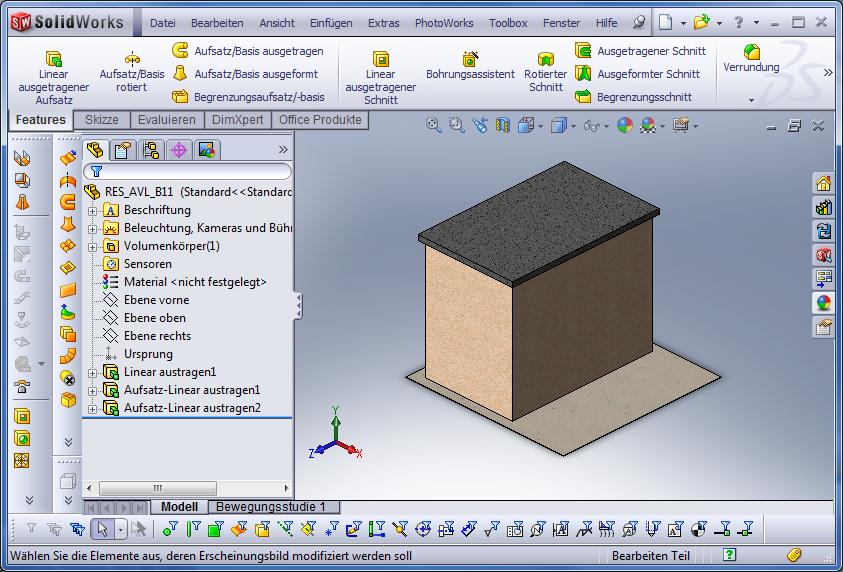
Task: Select the Rotierter Schnitt tool
Action: (x=546, y=59)
